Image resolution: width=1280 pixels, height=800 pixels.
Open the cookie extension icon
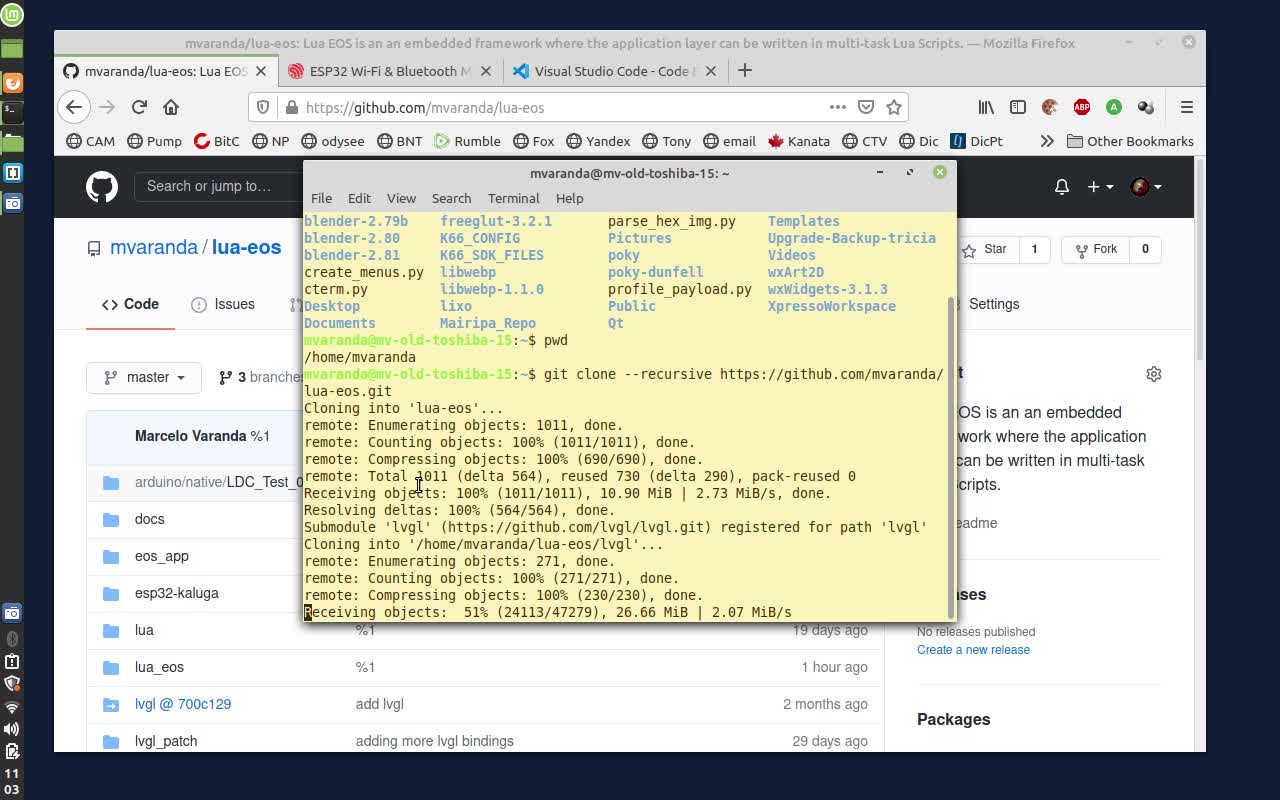[1050, 107]
